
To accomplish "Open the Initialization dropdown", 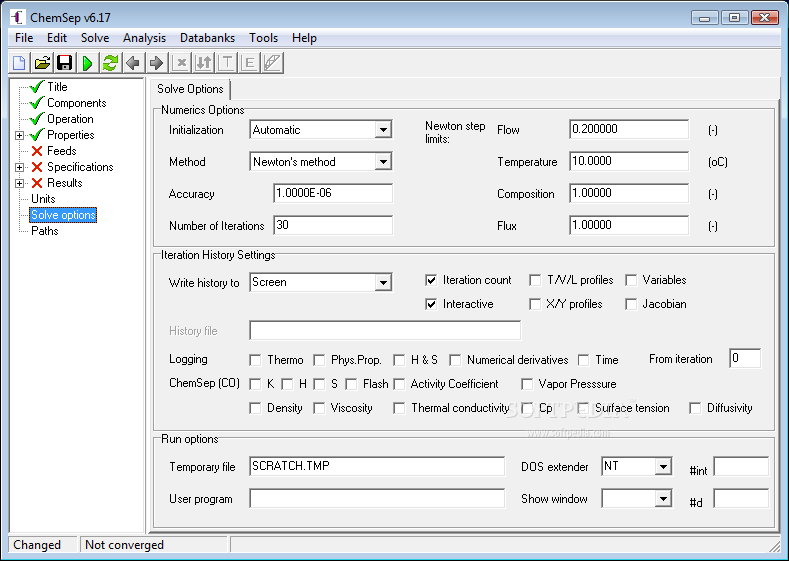I will tap(383, 130).
